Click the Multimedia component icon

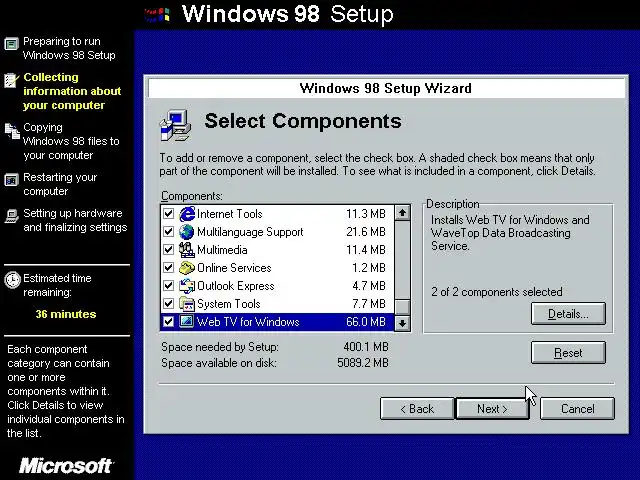187,250
